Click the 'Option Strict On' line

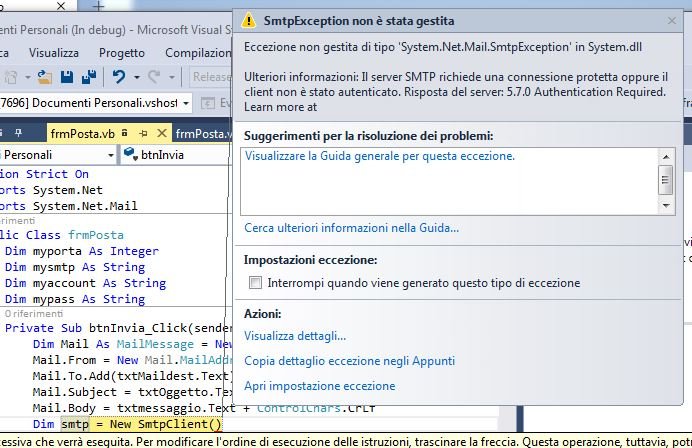point(44,174)
